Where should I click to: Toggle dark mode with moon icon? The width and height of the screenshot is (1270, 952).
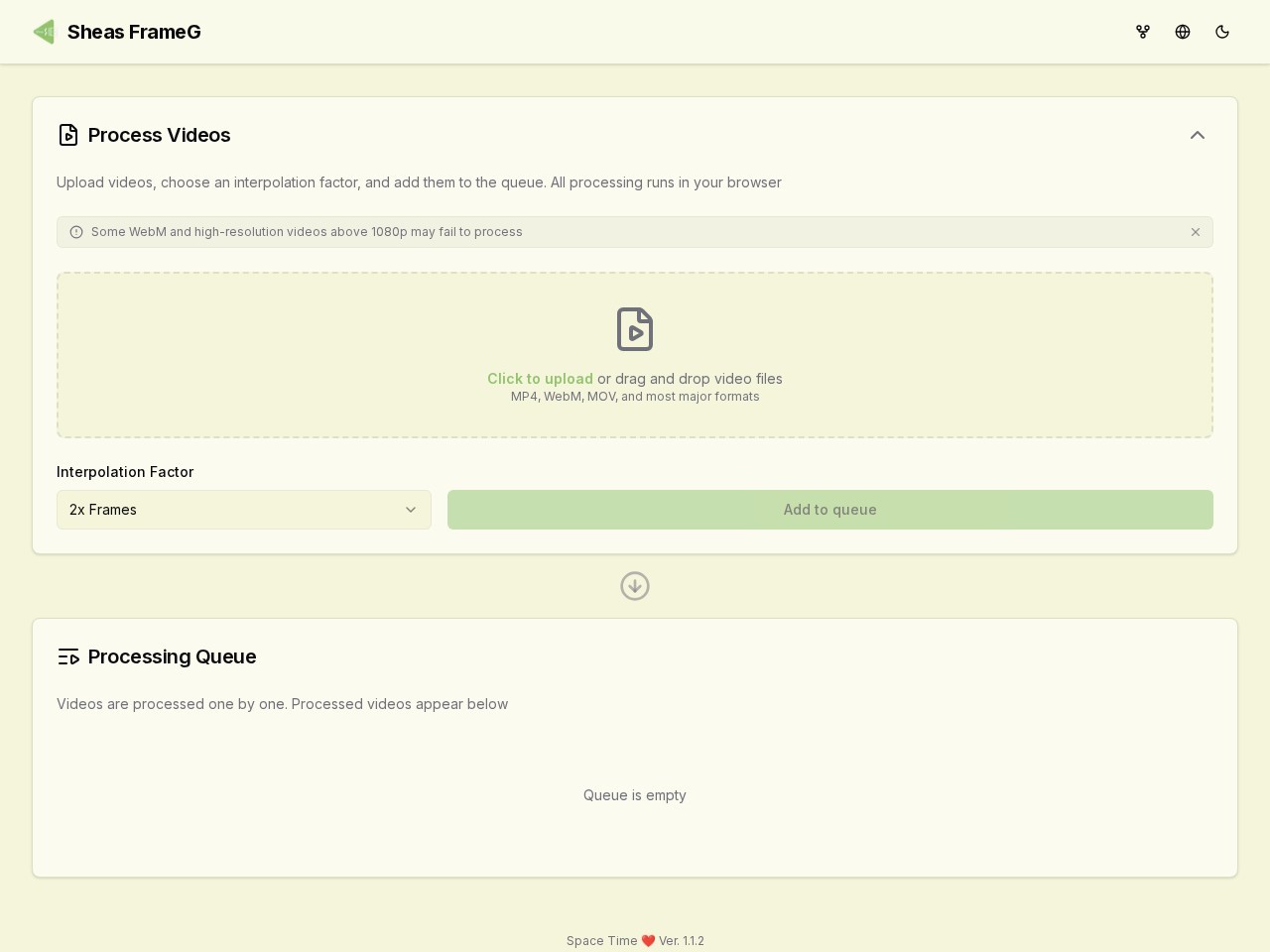coord(1222,32)
